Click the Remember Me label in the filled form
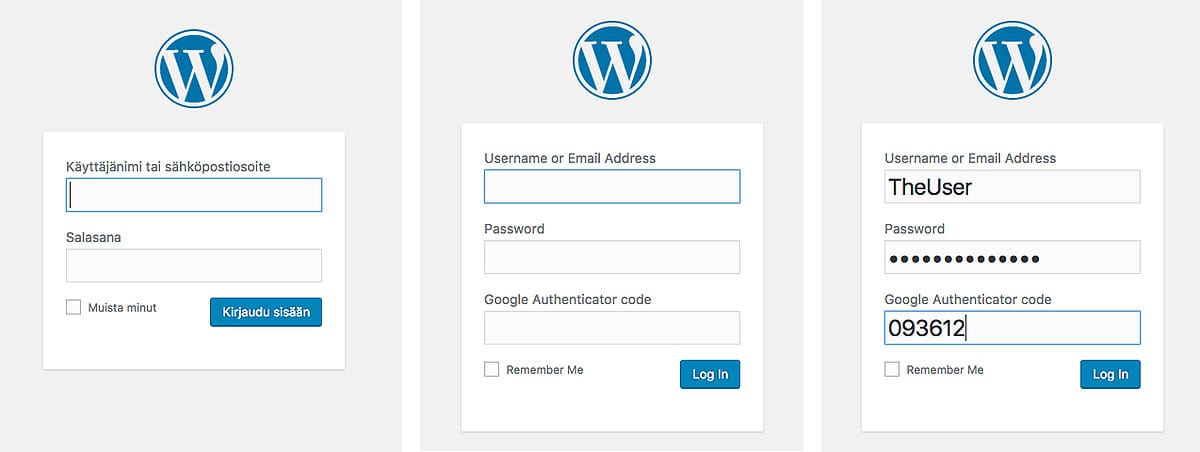Screen dimensions: 1200x452 (x=945, y=370)
